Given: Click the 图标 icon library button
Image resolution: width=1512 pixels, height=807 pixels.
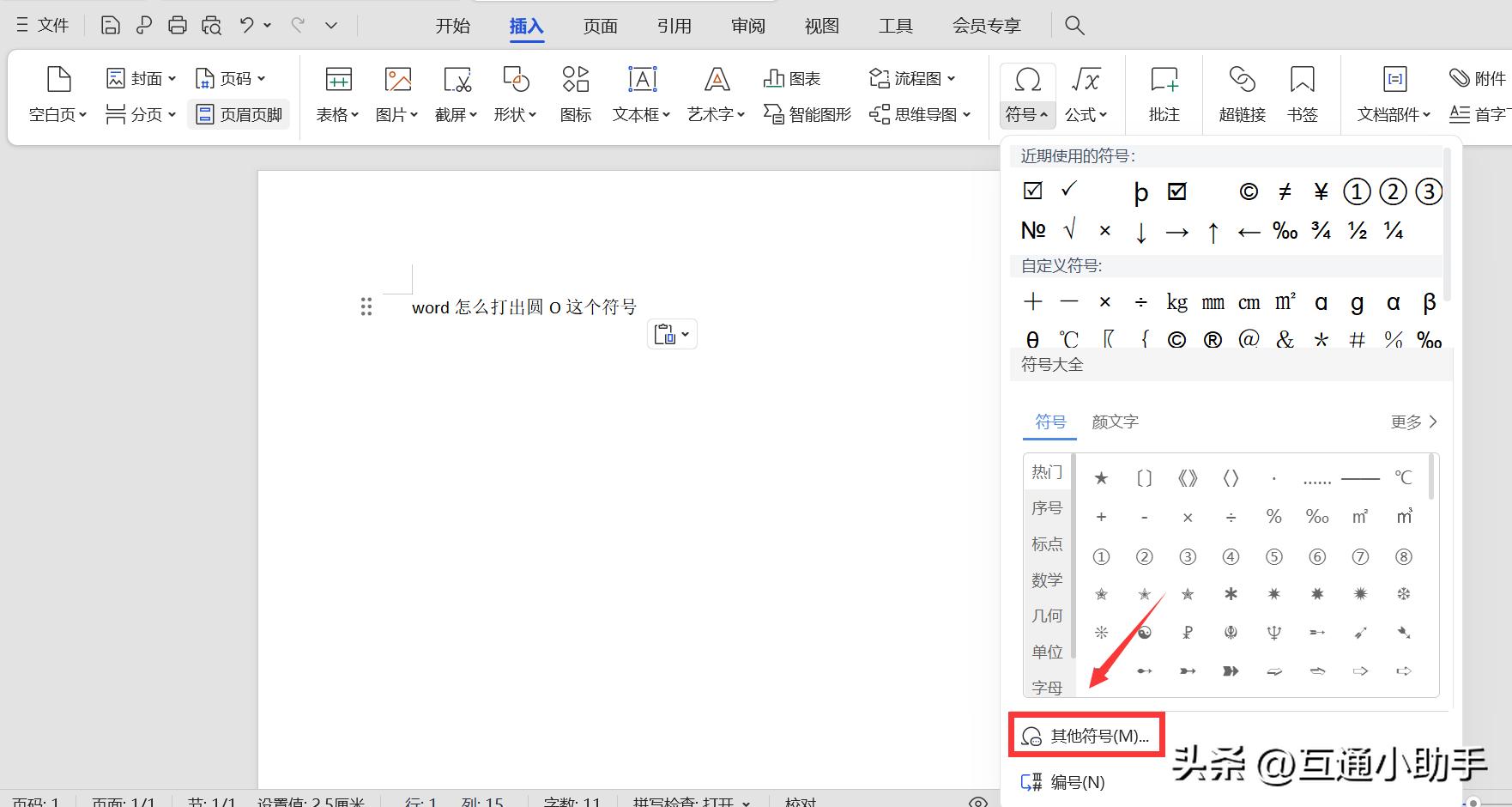Looking at the screenshot, I should coord(575,94).
